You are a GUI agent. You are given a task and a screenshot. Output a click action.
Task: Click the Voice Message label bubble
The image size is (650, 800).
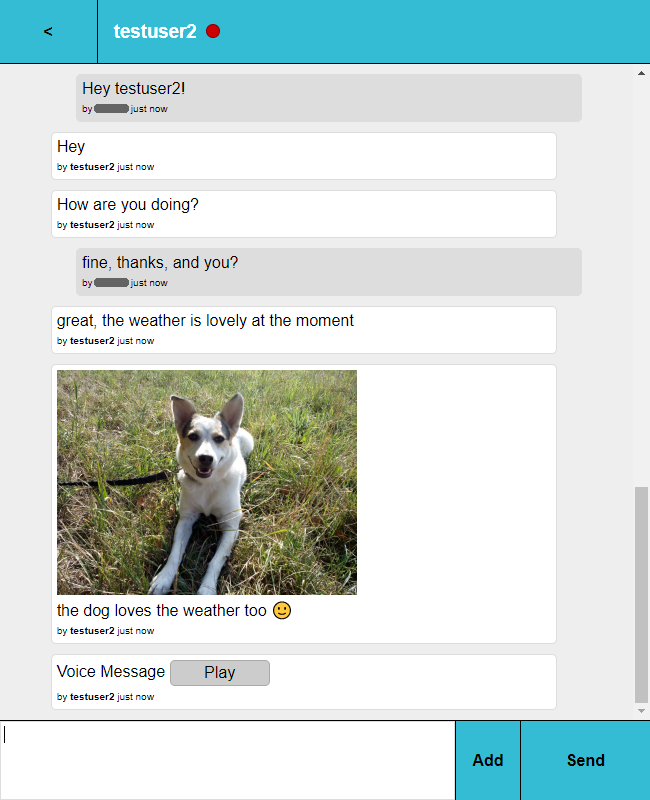[x=110, y=671]
